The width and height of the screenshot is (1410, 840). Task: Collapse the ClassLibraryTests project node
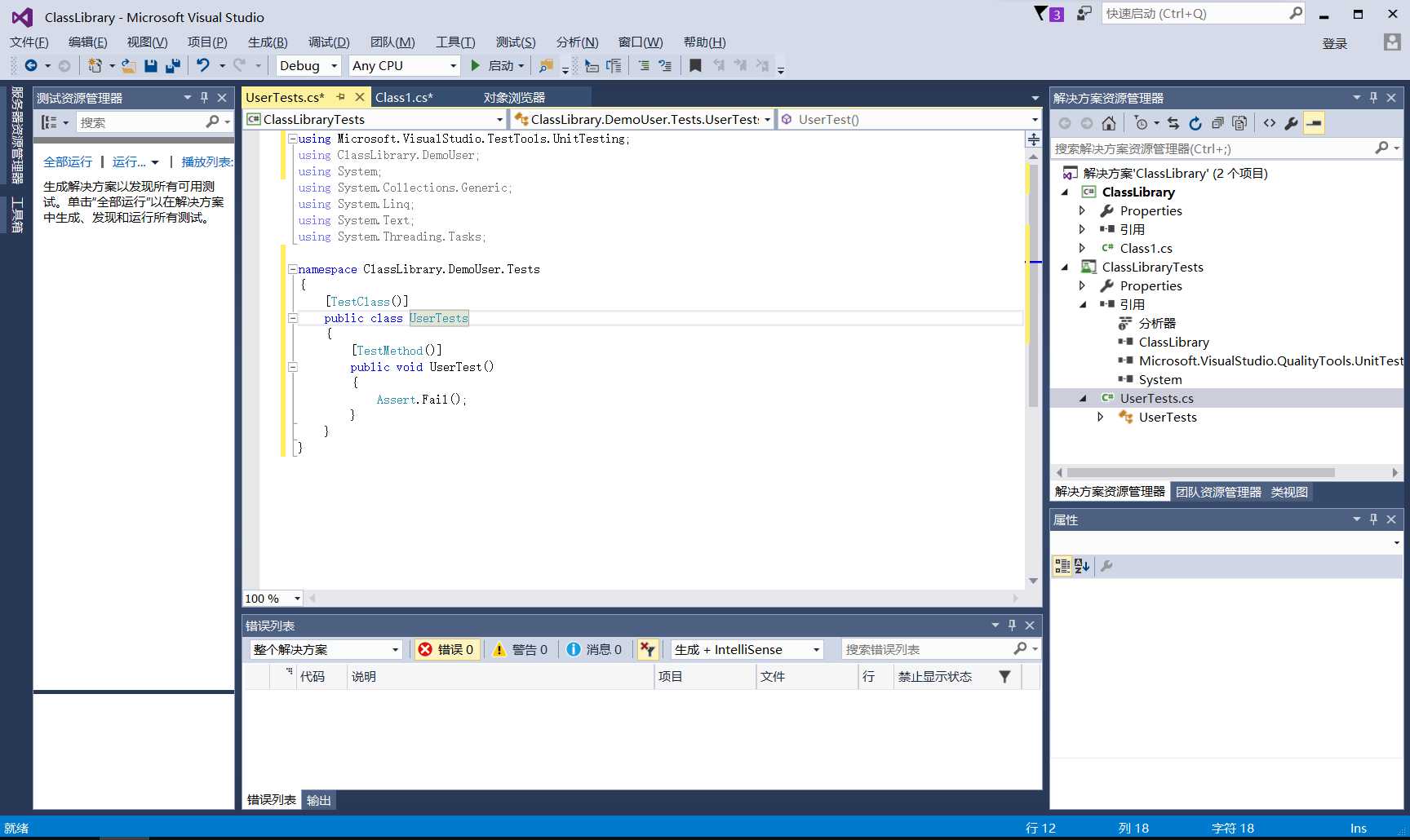(1064, 267)
